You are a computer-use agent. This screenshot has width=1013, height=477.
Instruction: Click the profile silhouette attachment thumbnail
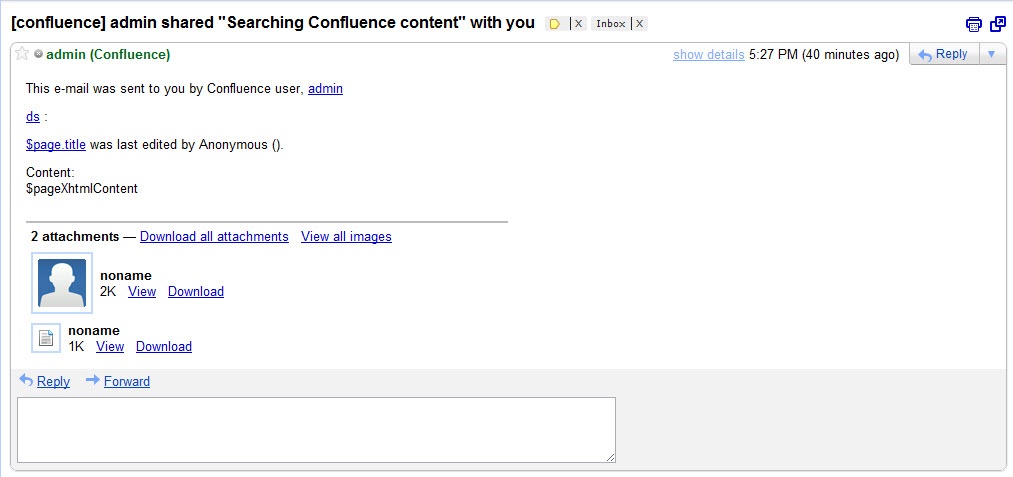[x=62, y=283]
